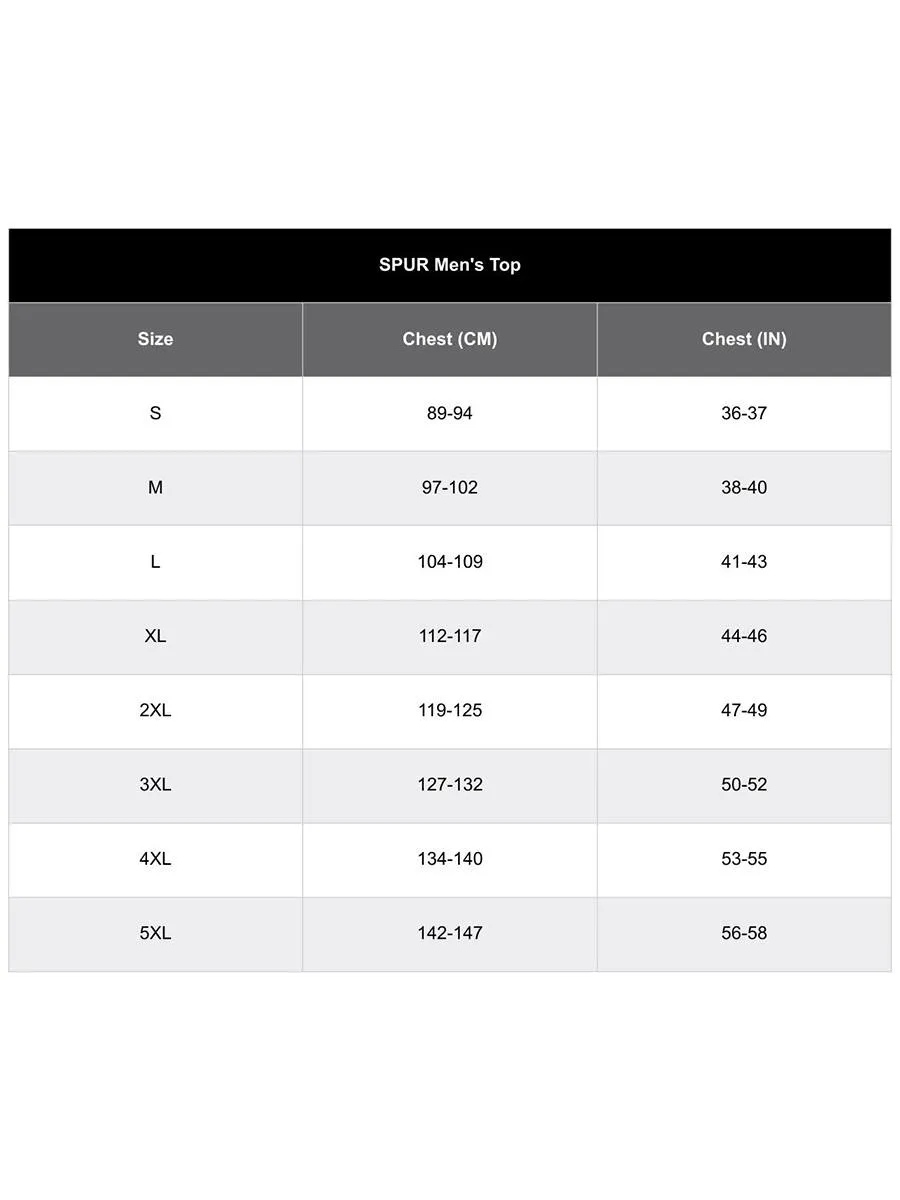This screenshot has width=900, height=1200.
Task: Select the 2XL size cell
Action: coord(155,710)
